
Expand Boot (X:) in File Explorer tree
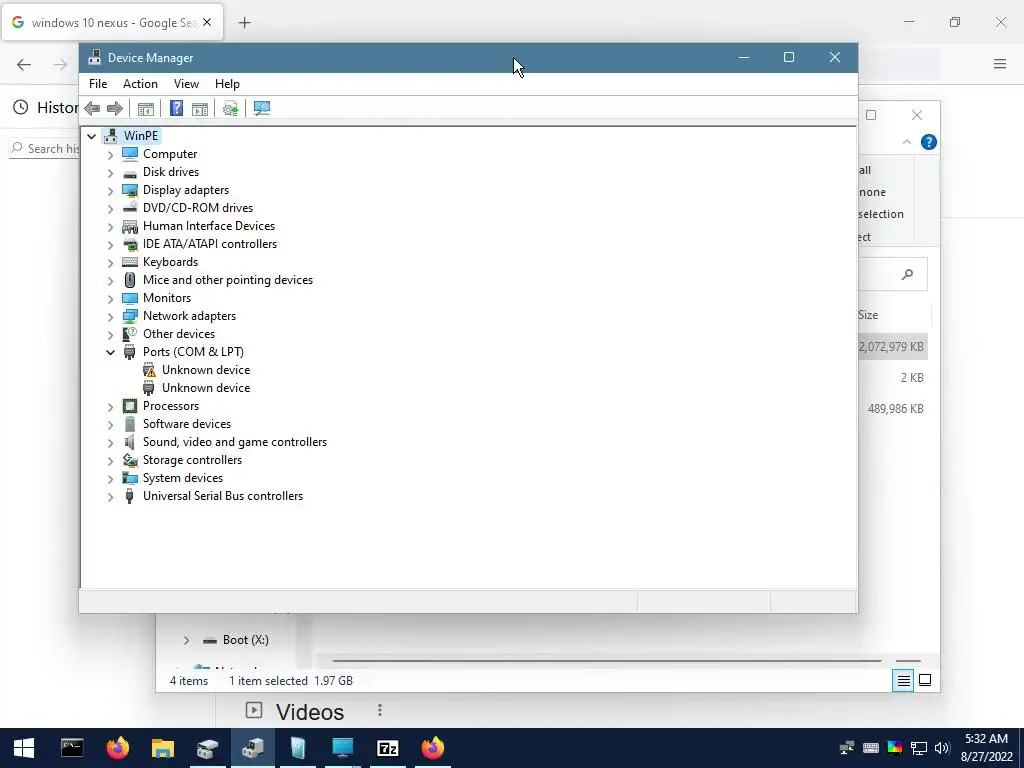pos(186,640)
